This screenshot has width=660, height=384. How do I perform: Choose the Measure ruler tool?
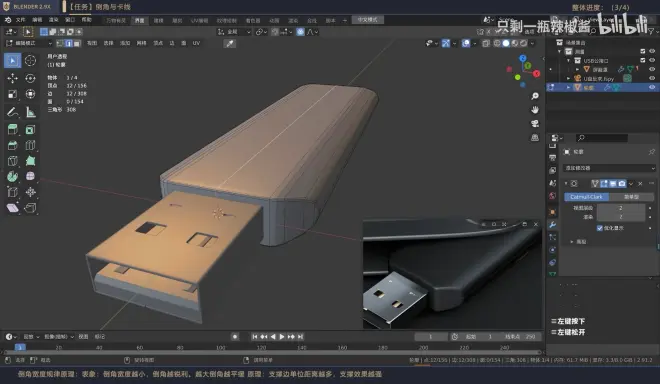click(x=30, y=112)
